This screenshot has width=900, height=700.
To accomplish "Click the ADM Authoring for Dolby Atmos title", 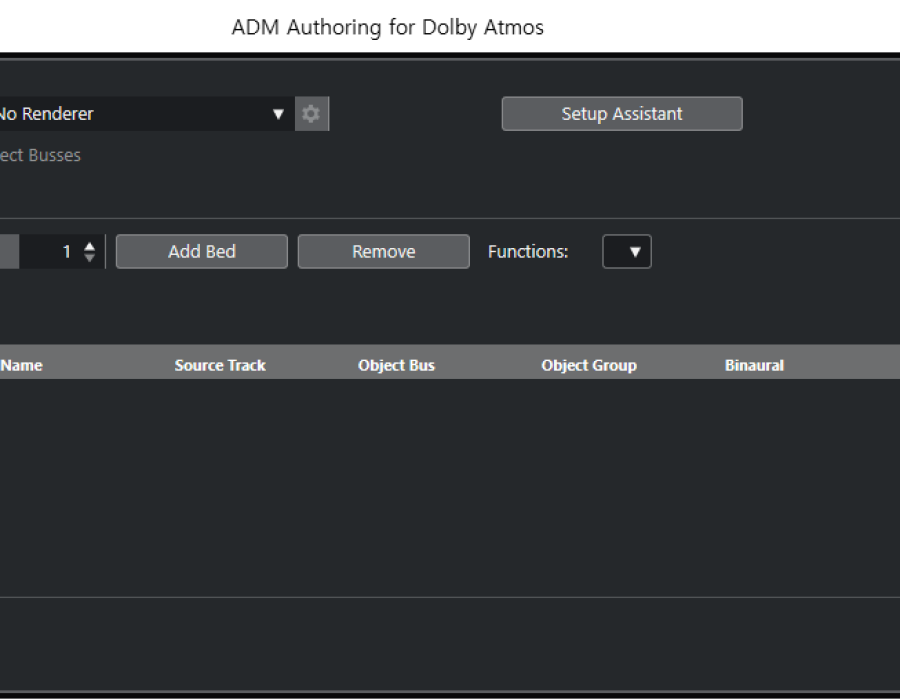I will tap(387, 27).
